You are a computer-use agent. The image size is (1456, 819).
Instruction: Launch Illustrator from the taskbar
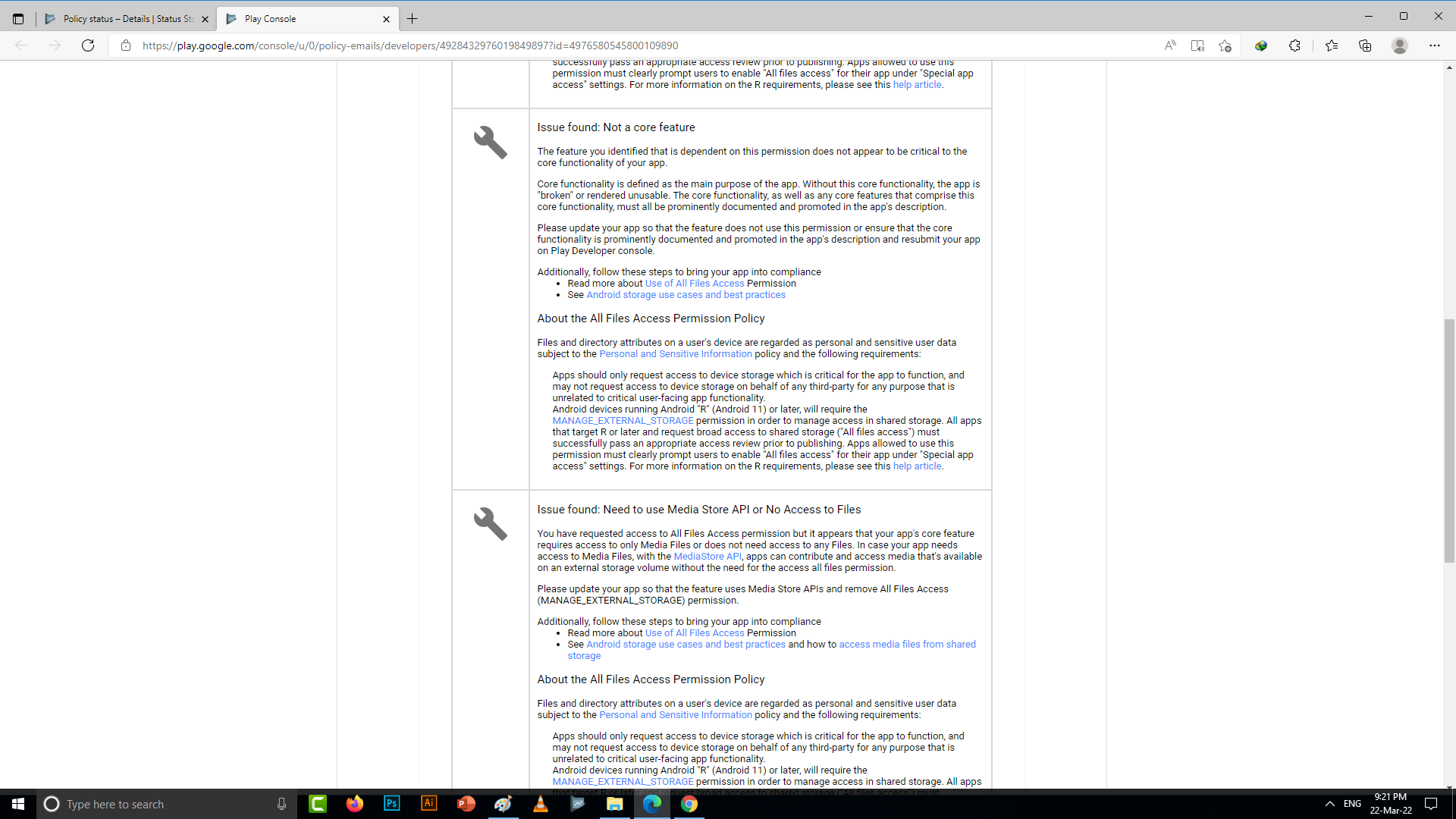point(428,804)
